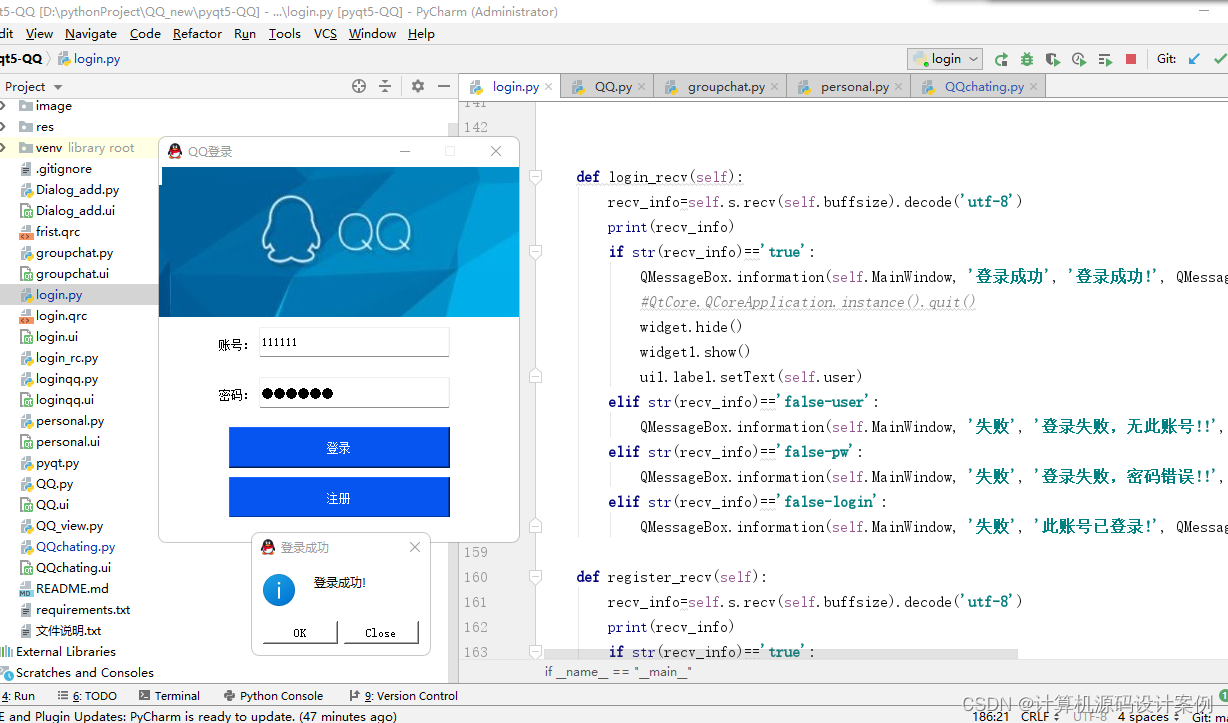Click the Rerun 'login' icon in toolbar
The image size is (1228, 723).
coord(1001,59)
